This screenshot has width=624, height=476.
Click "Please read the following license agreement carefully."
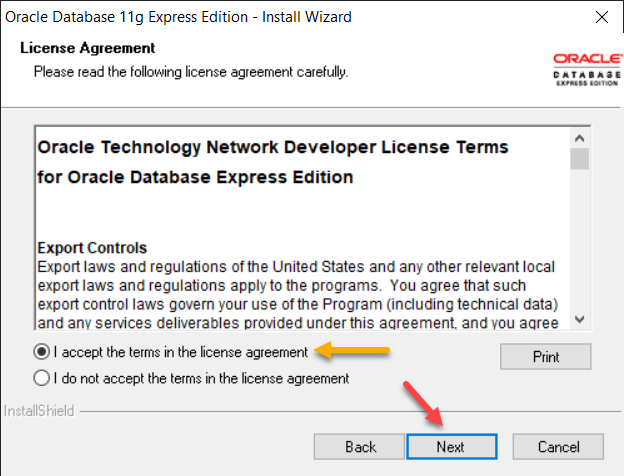coord(191,72)
